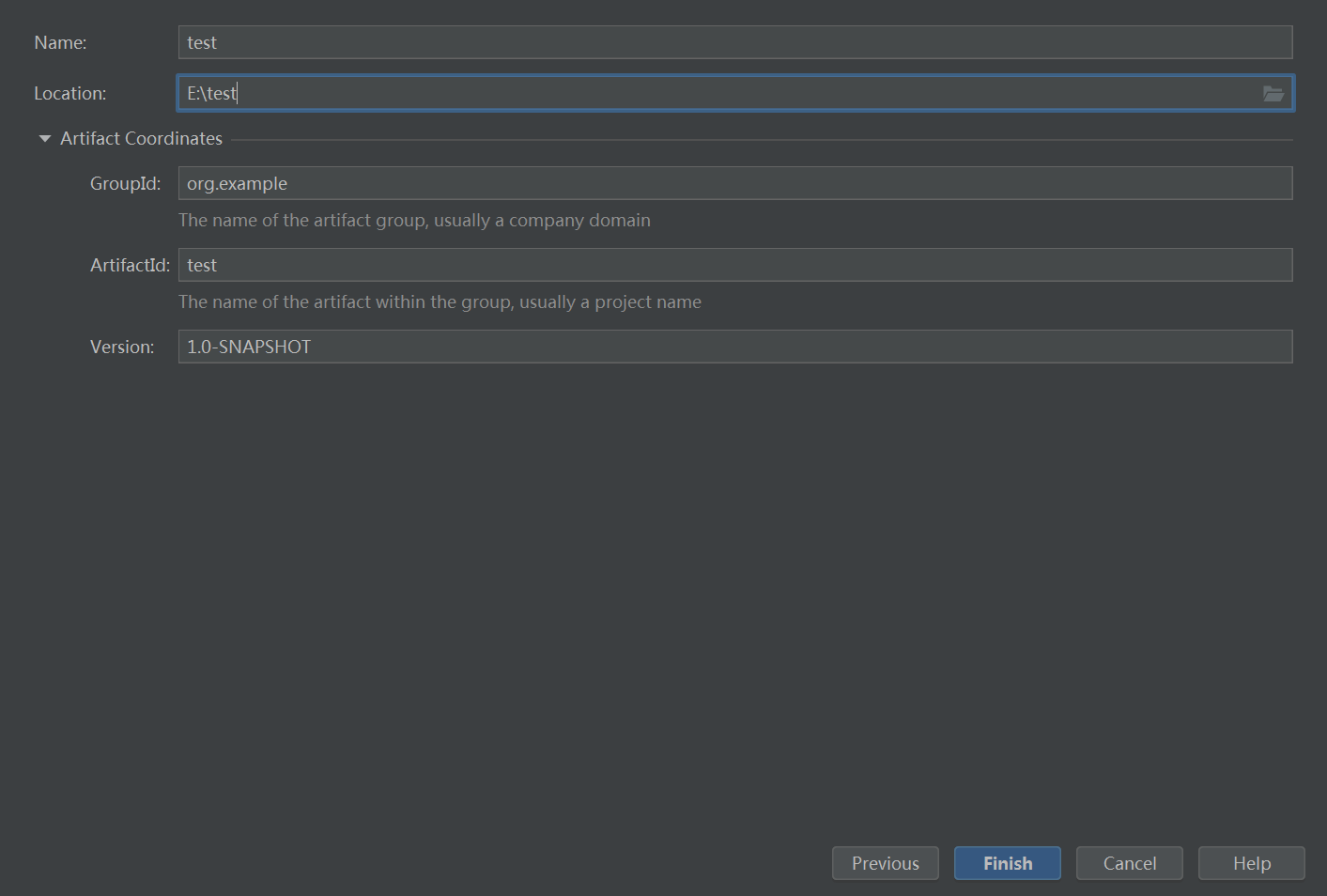Edit the GroupId field org.example
1327x896 pixels.
pyautogui.click(x=735, y=183)
